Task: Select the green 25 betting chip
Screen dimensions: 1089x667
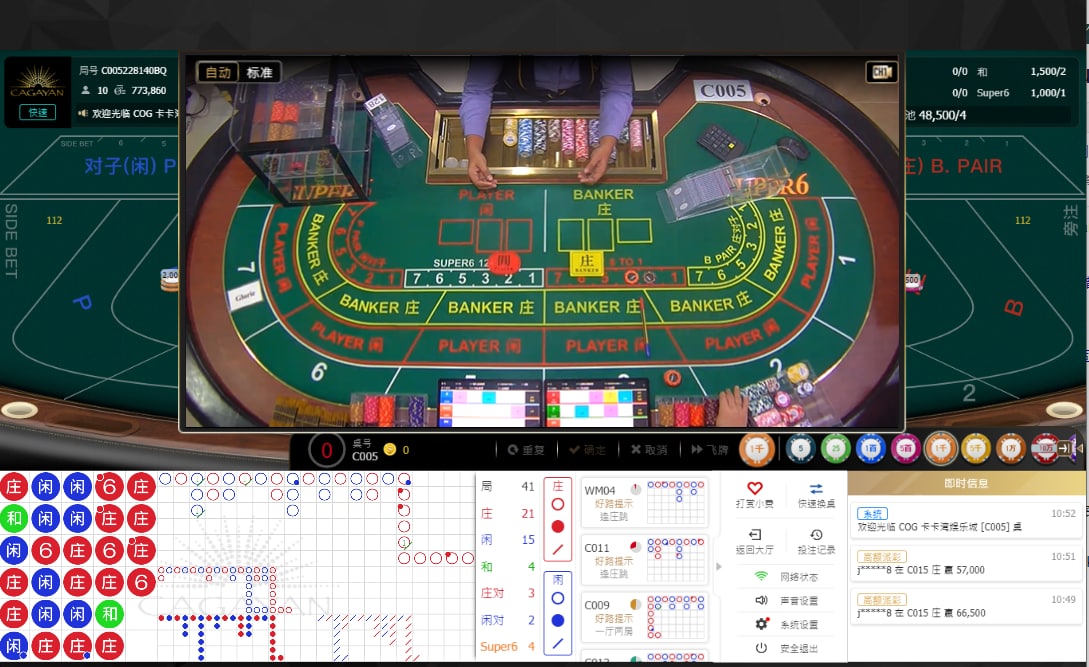Action: [x=836, y=450]
